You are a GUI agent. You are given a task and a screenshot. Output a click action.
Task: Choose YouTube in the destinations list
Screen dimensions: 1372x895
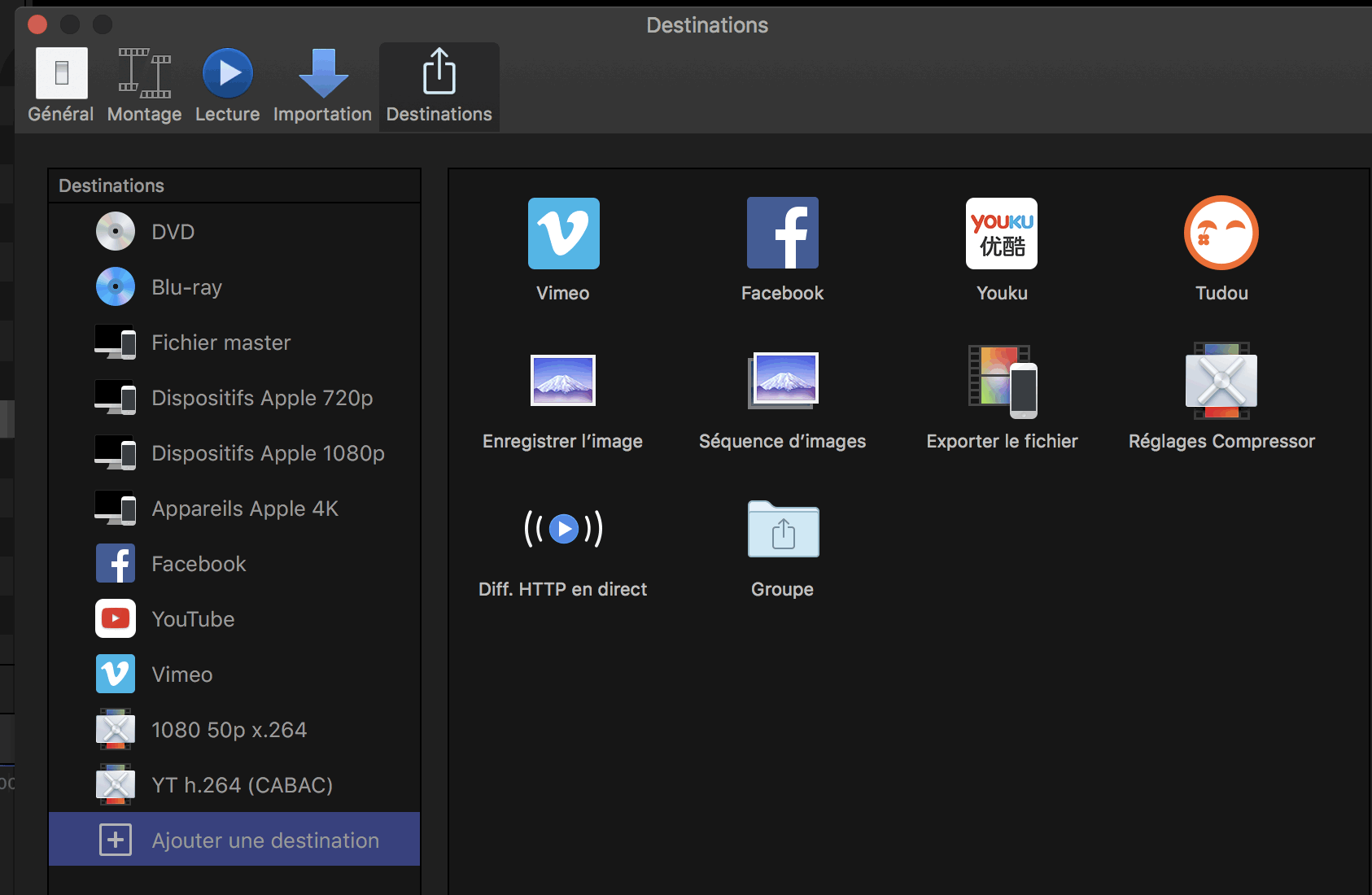coord(193,619)
